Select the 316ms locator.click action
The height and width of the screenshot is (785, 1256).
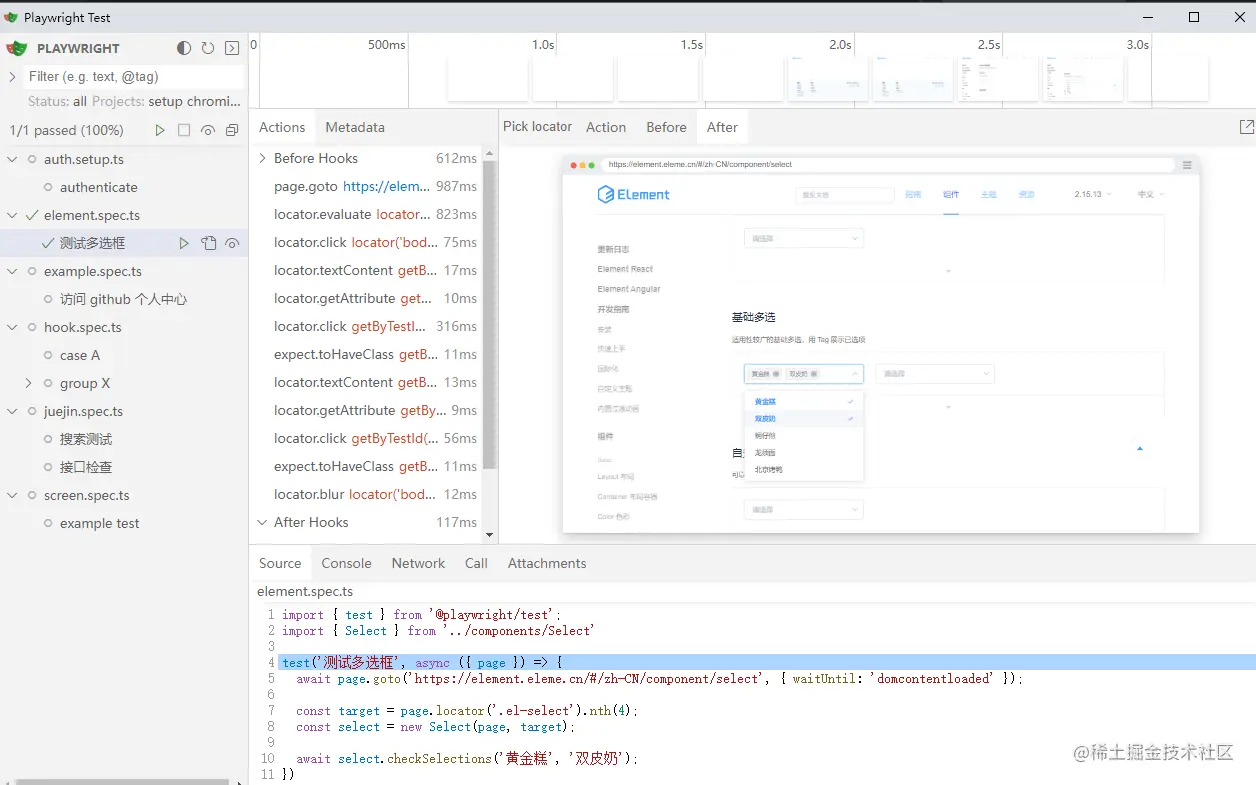[366, 326]
